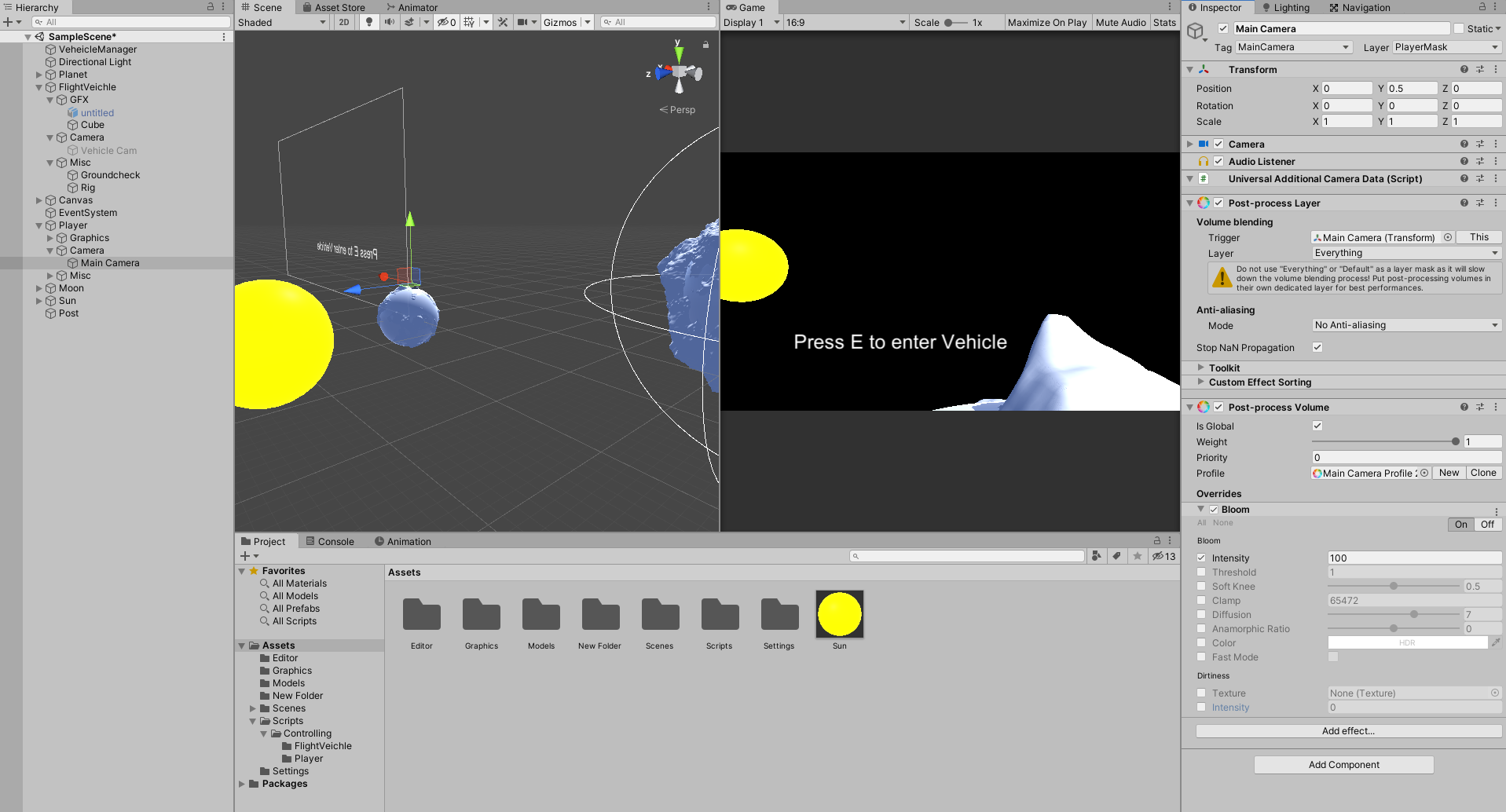Adjust the Game view Scale slider
Image resolution: width=1506 pixels, height=812 pixels.
pyautogui.click(x=955, y=22)
